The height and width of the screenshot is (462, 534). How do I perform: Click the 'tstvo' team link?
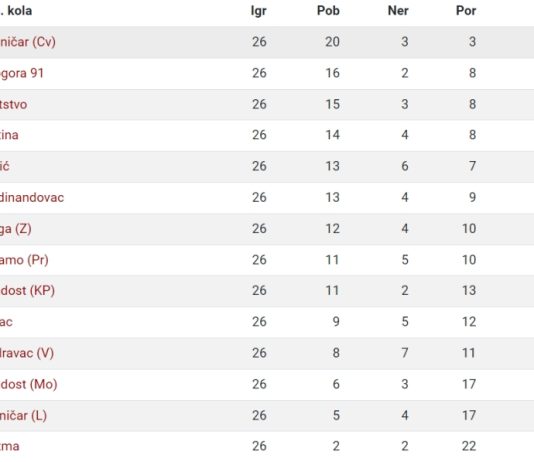tap(13, 104)
